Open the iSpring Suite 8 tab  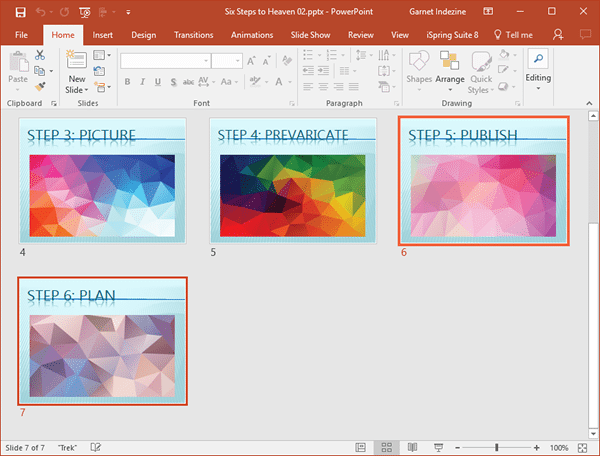[x=452, y=35]
